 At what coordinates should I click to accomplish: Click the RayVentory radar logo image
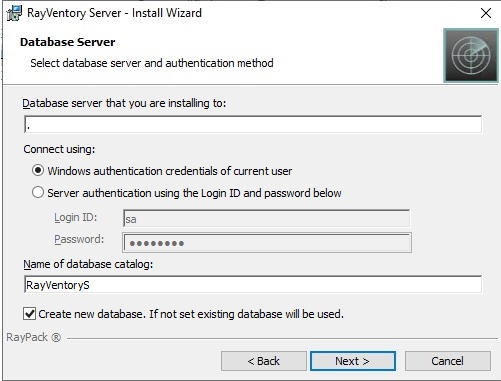pyautogui.click(x=471, y=55)
